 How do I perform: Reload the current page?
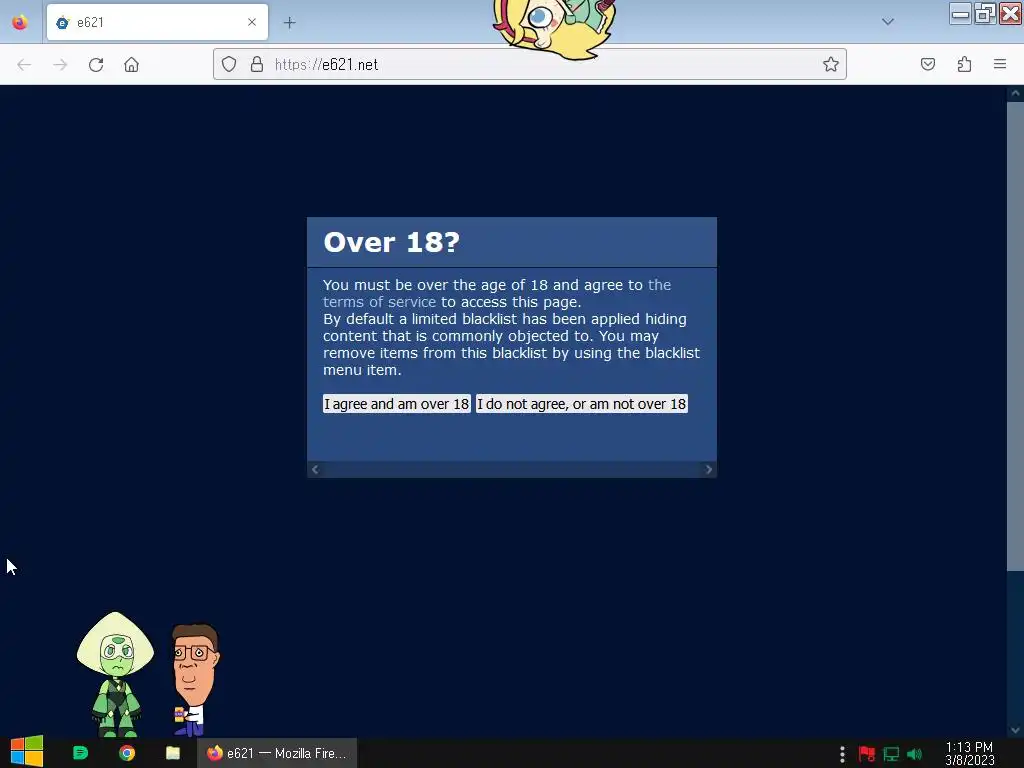pos(96,65)
